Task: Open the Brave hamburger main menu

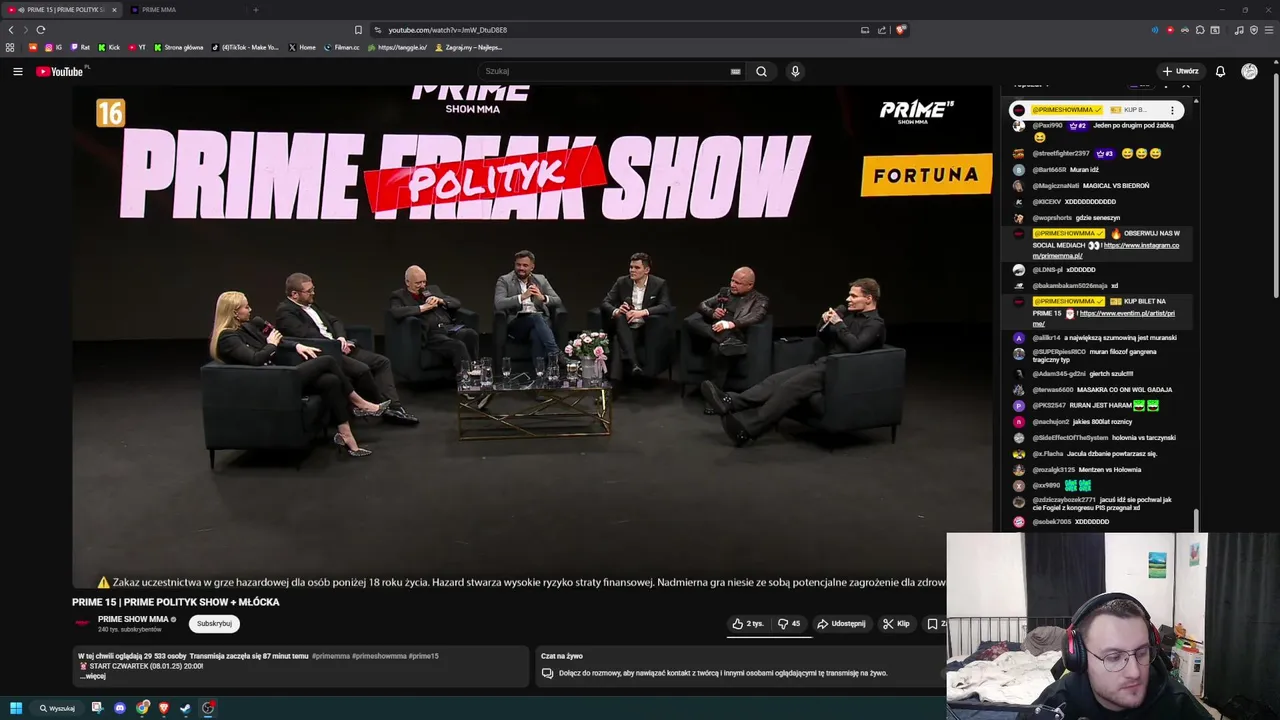Action: coord(1268,30)
